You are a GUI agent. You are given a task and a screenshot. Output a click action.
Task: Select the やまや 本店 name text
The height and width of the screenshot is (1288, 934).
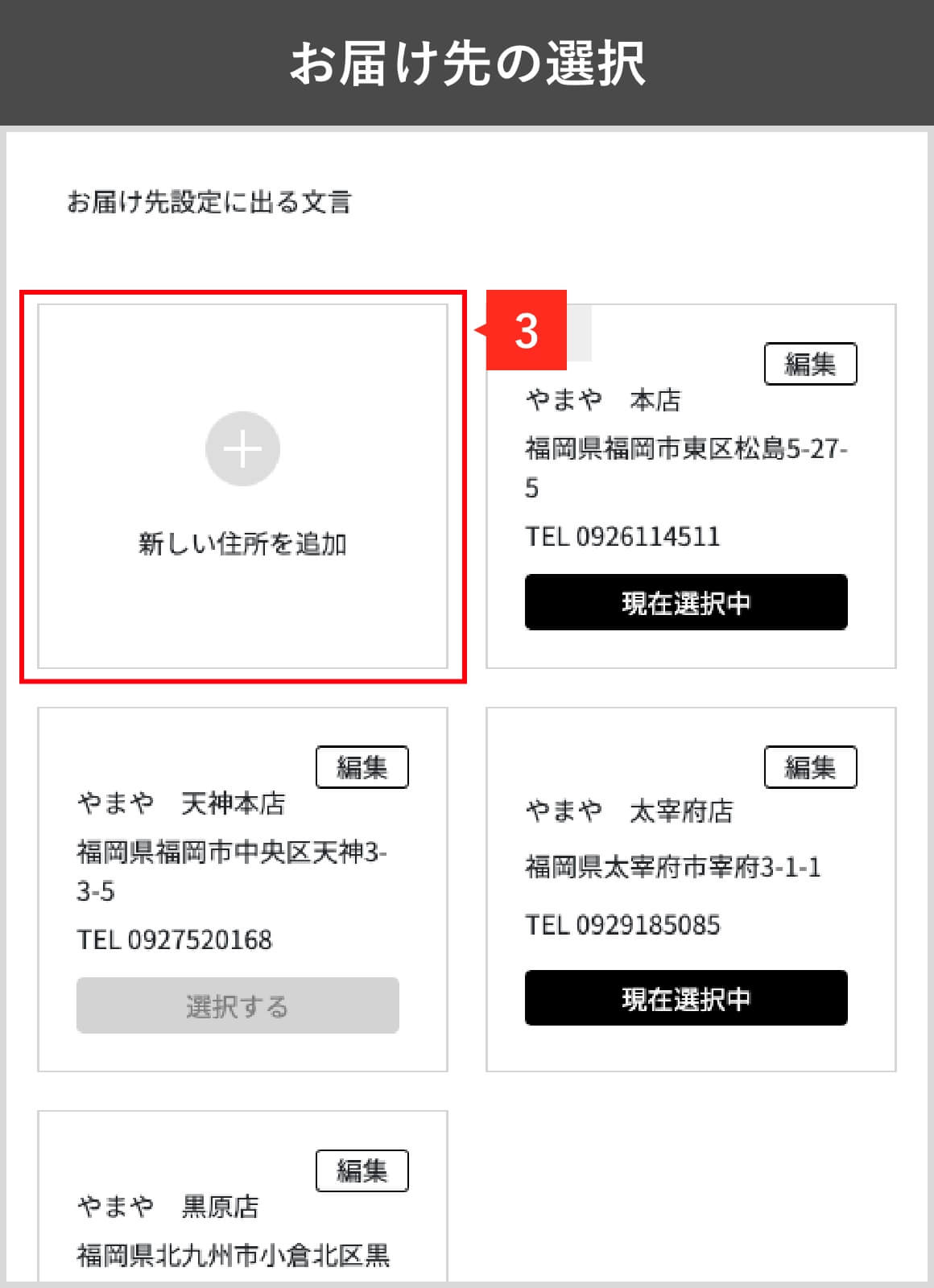pyautogui.click(x=603, y=399)
